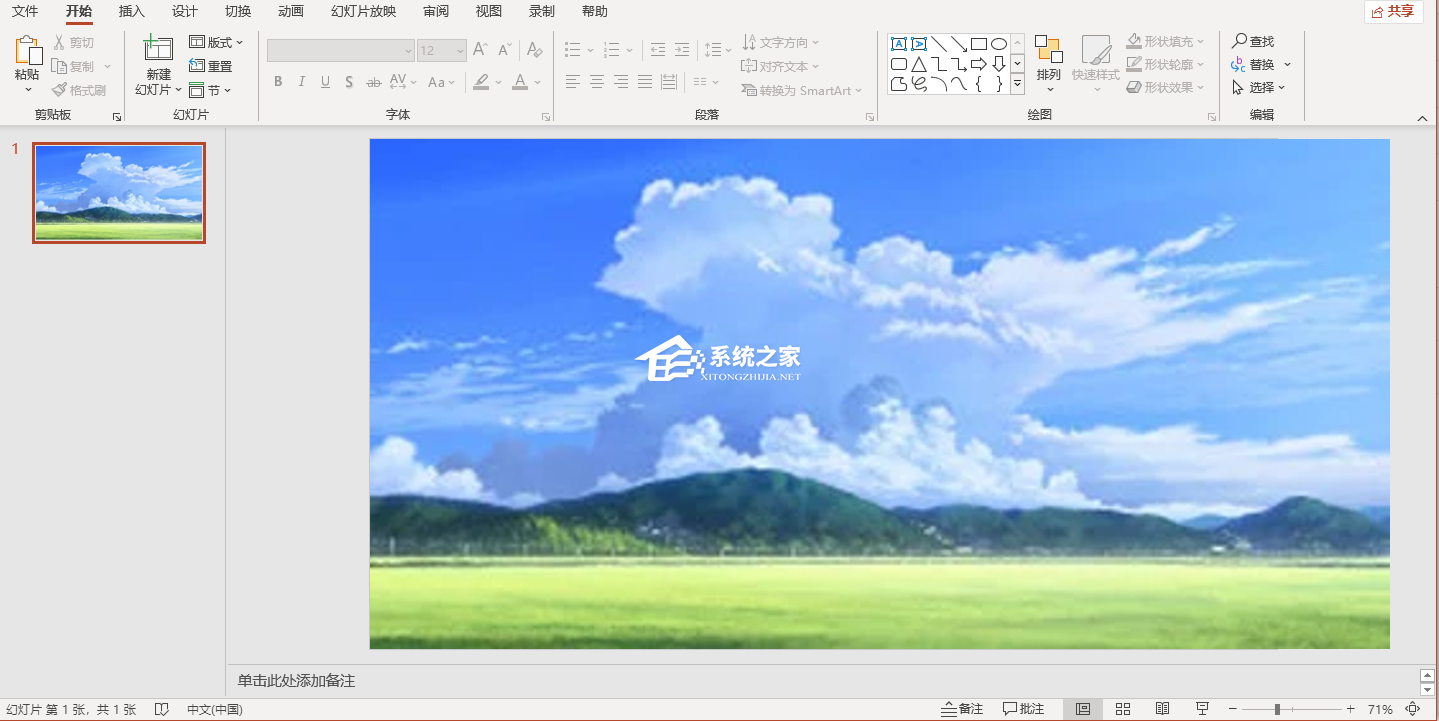
Task: Open Find (查找) in editing group
Action: (x=1253, y=41)
